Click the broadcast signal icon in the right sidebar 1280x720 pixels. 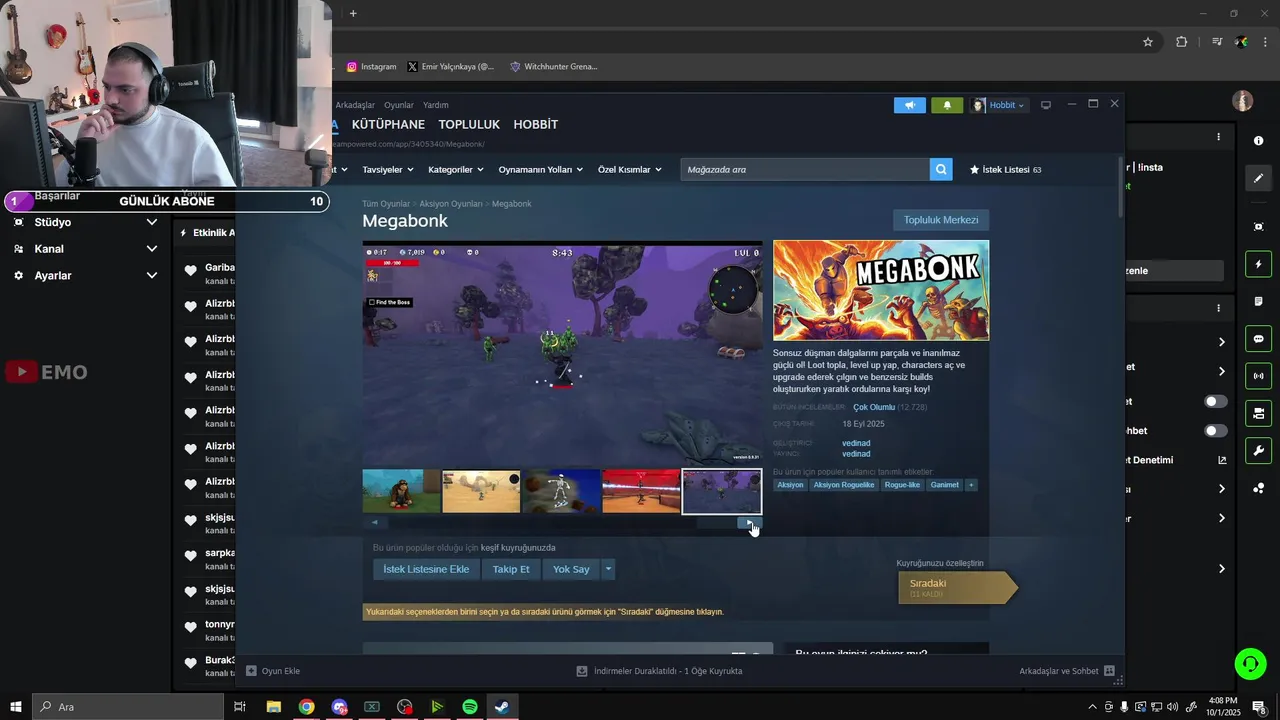1258,376
